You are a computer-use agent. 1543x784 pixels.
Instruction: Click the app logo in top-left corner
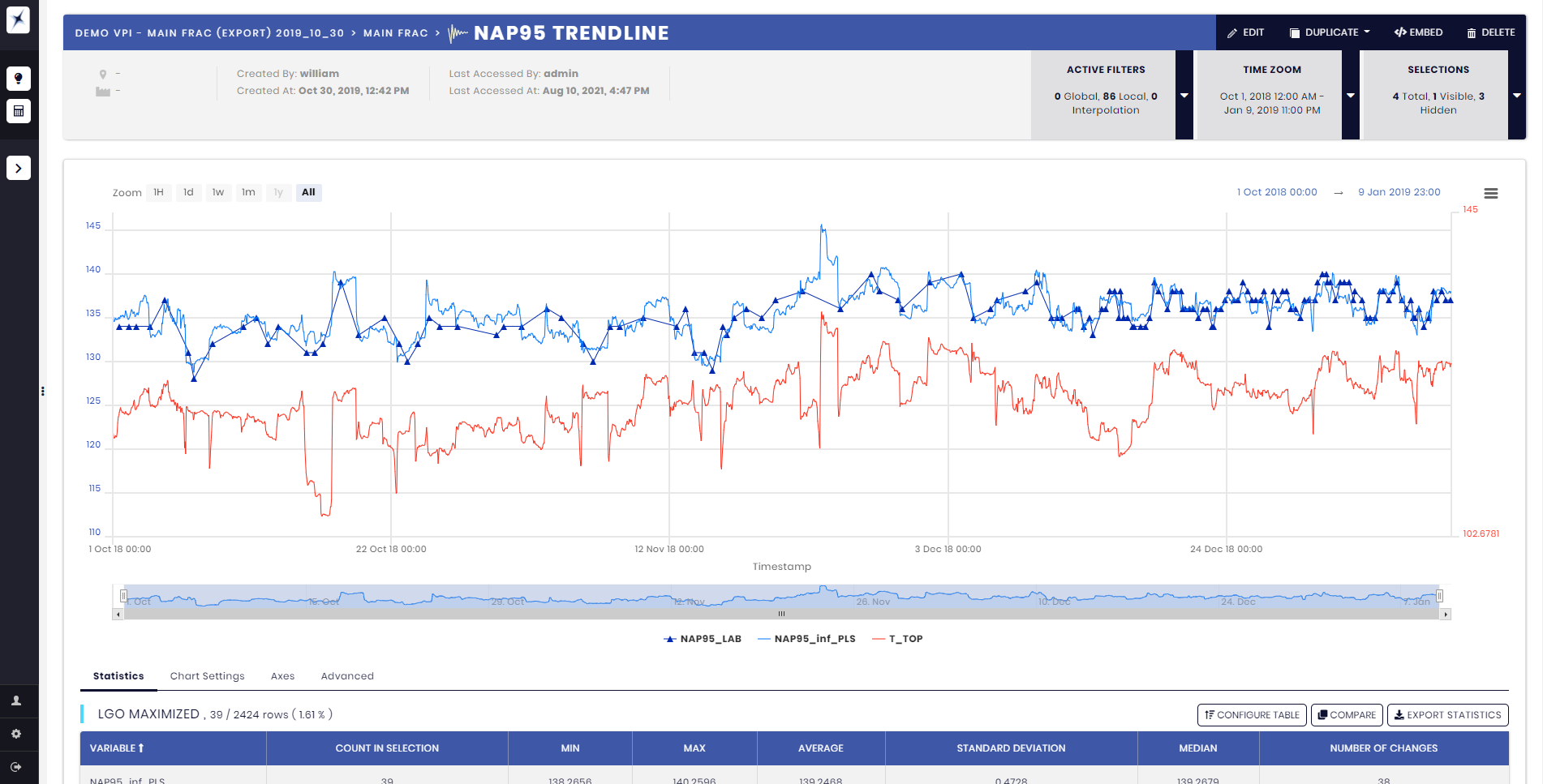19,19
